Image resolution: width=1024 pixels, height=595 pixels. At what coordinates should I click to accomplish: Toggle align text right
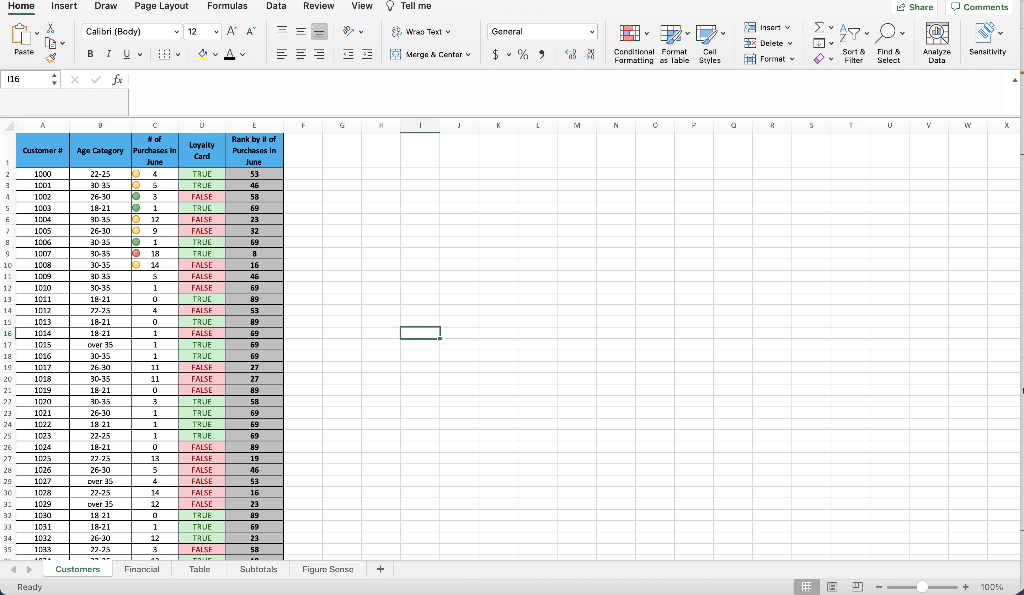(x=319, y=54)
